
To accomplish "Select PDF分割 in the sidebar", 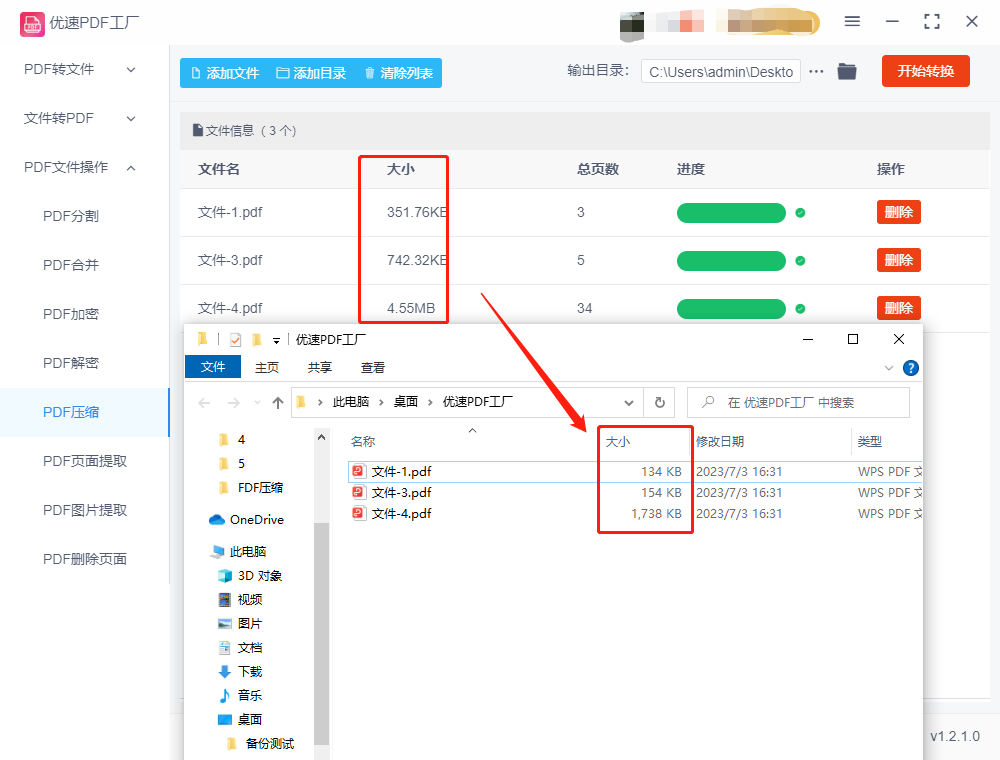I will tap(71, 216).
